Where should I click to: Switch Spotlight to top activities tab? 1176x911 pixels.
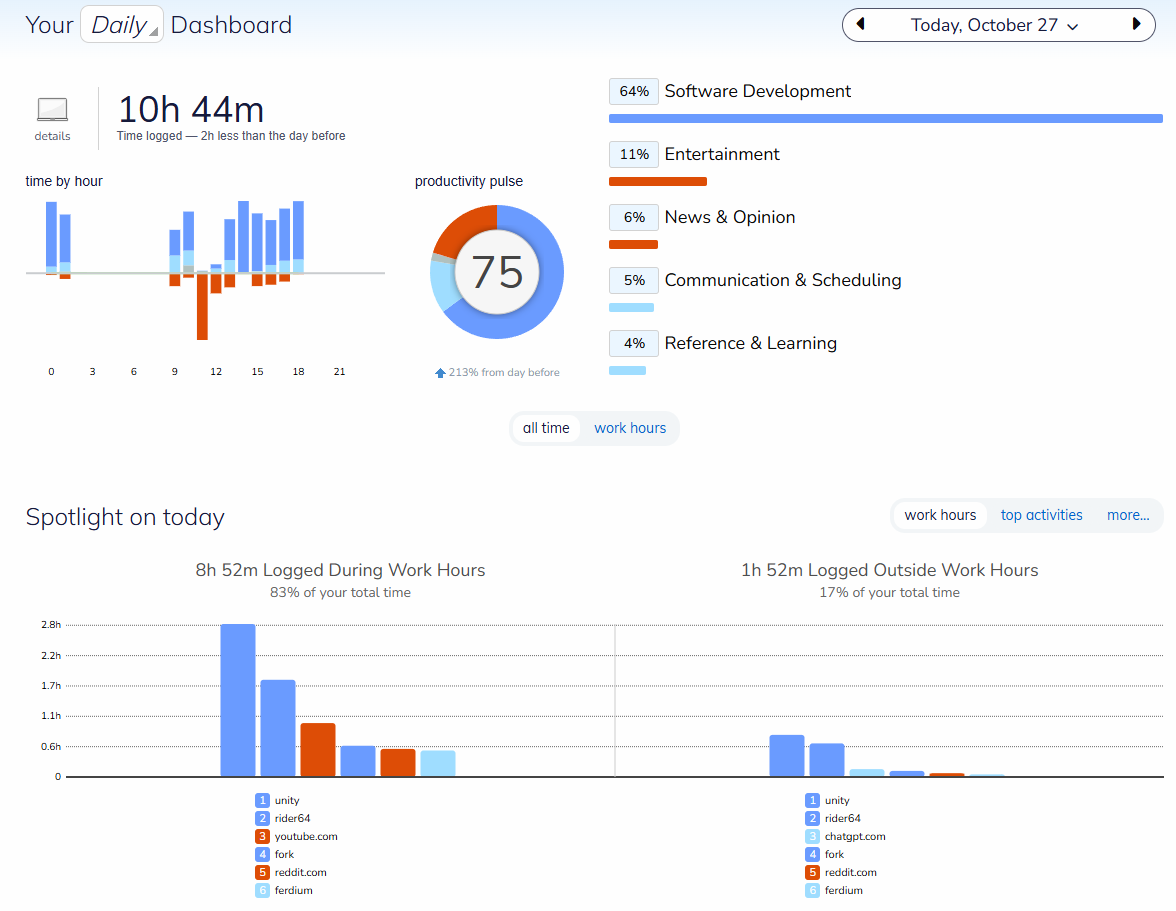tap(1041, 515)
